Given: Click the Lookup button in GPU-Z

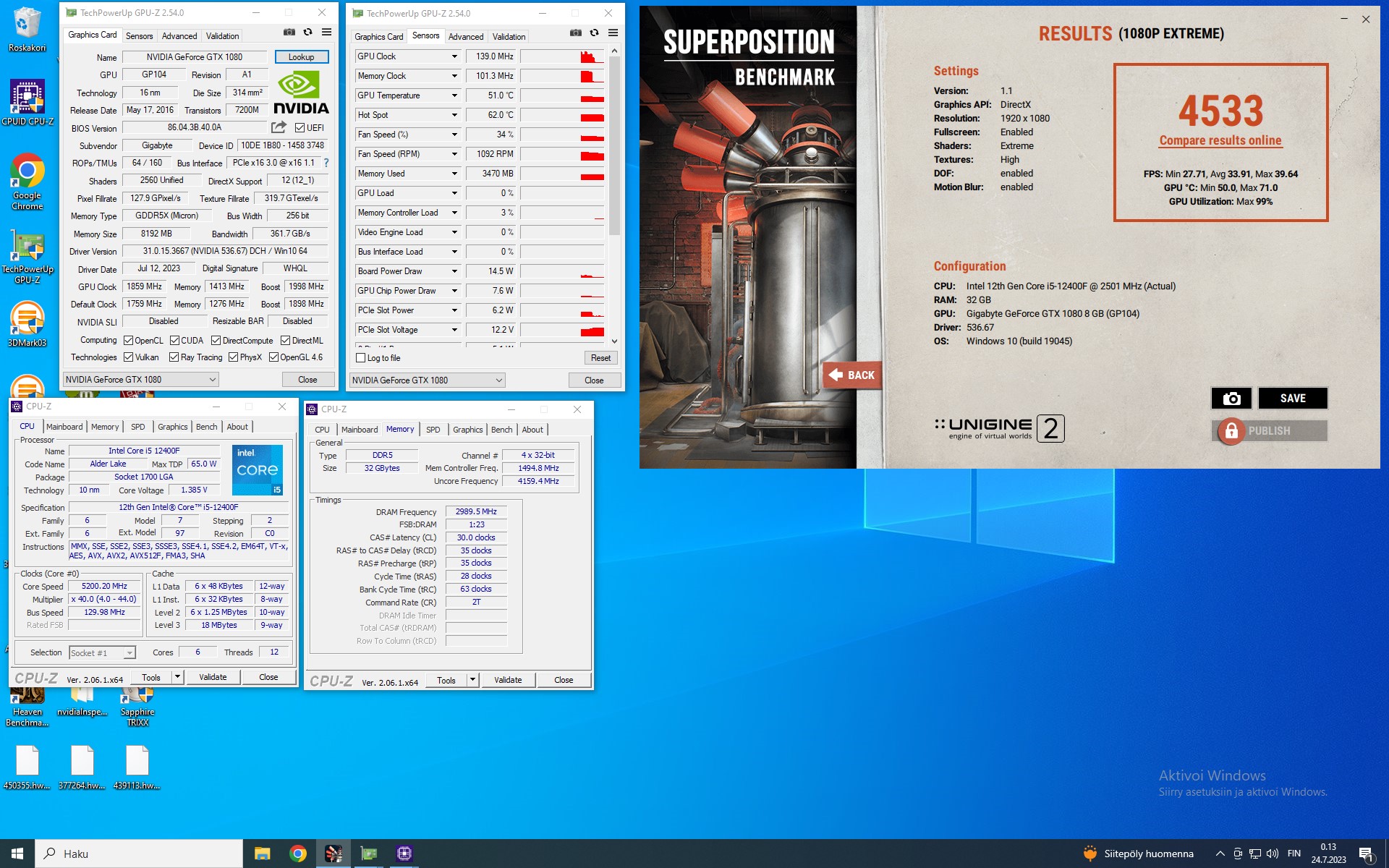Looking at the screenshot, I should coord(302,56).
